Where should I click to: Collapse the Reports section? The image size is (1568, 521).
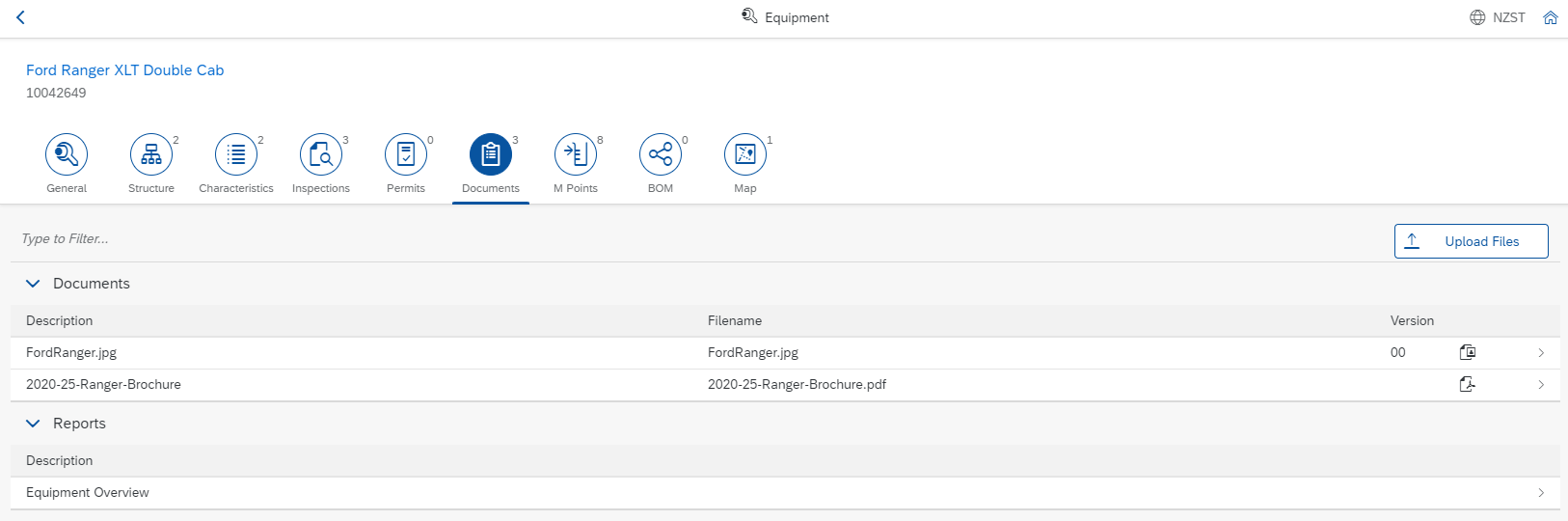click(x=33, y=424)
